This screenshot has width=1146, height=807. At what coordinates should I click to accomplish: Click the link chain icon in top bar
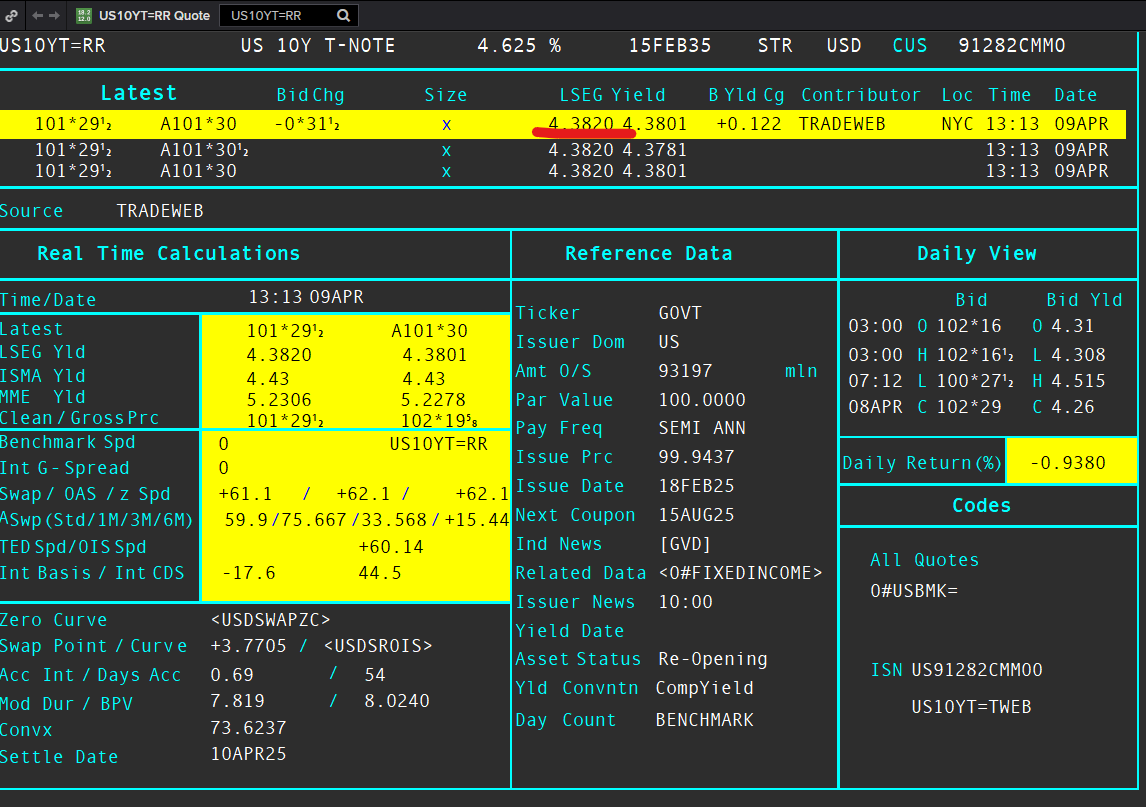point(12,15)
